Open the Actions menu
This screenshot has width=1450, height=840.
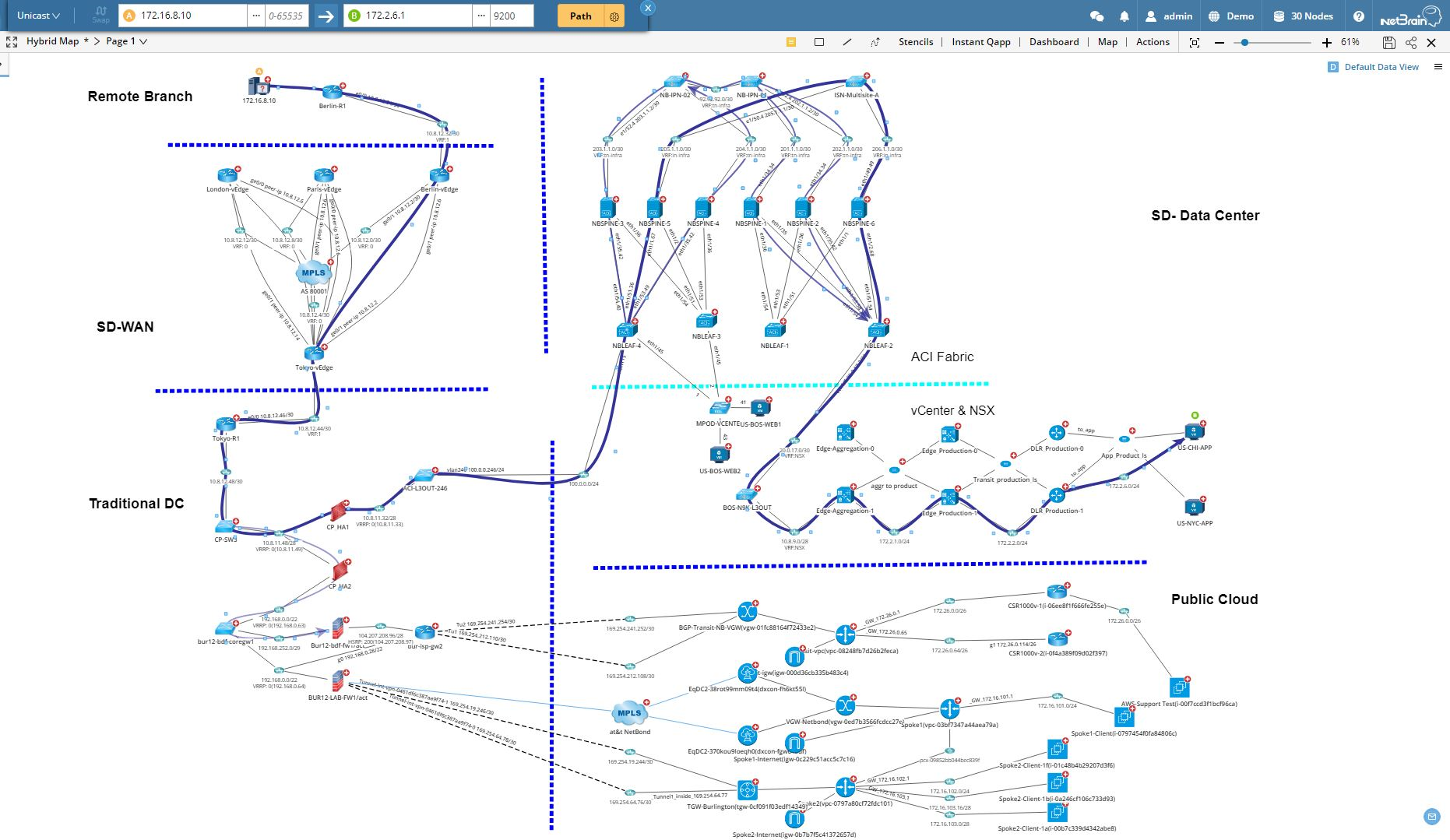click(x=1152, y=41)
